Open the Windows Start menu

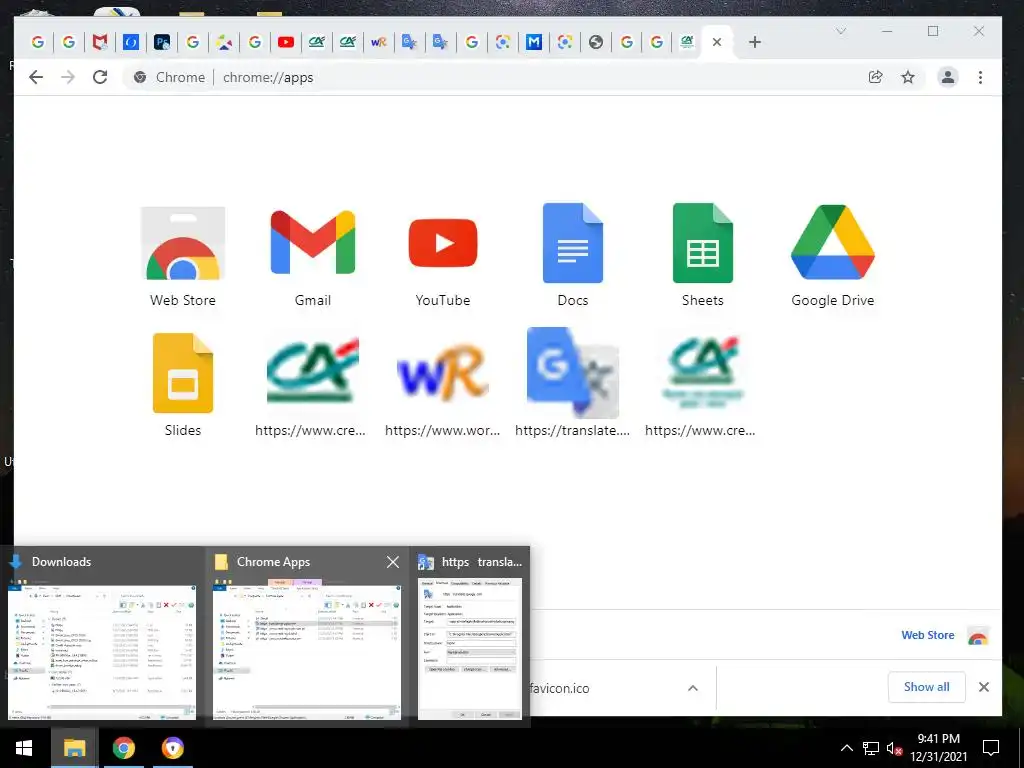(24, 748)
